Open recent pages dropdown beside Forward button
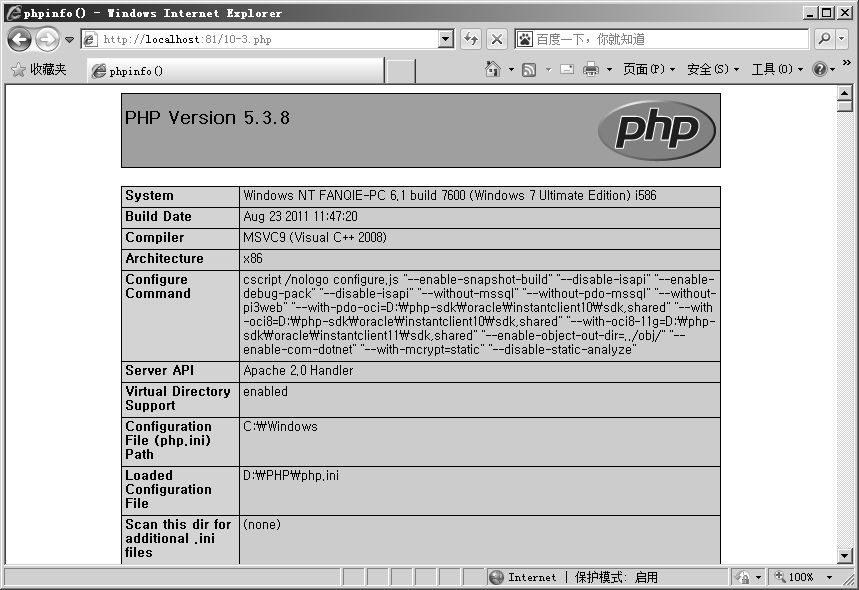859x590 pixels. 69,39
